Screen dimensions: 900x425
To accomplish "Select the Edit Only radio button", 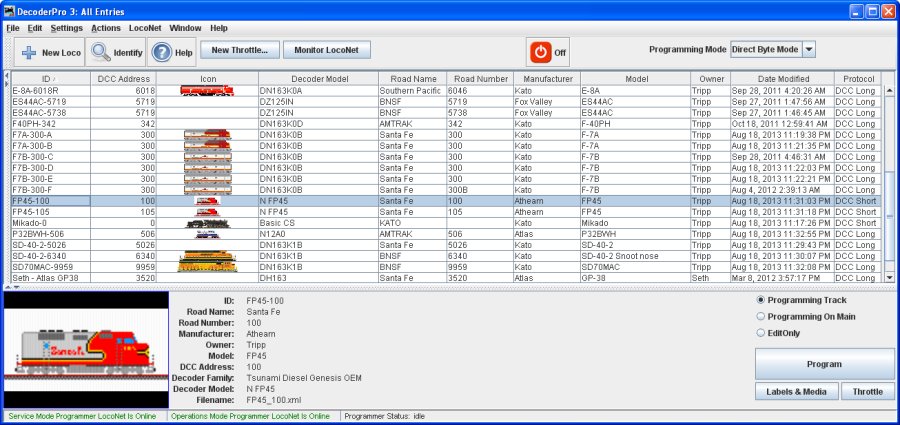I will (761, 332).
